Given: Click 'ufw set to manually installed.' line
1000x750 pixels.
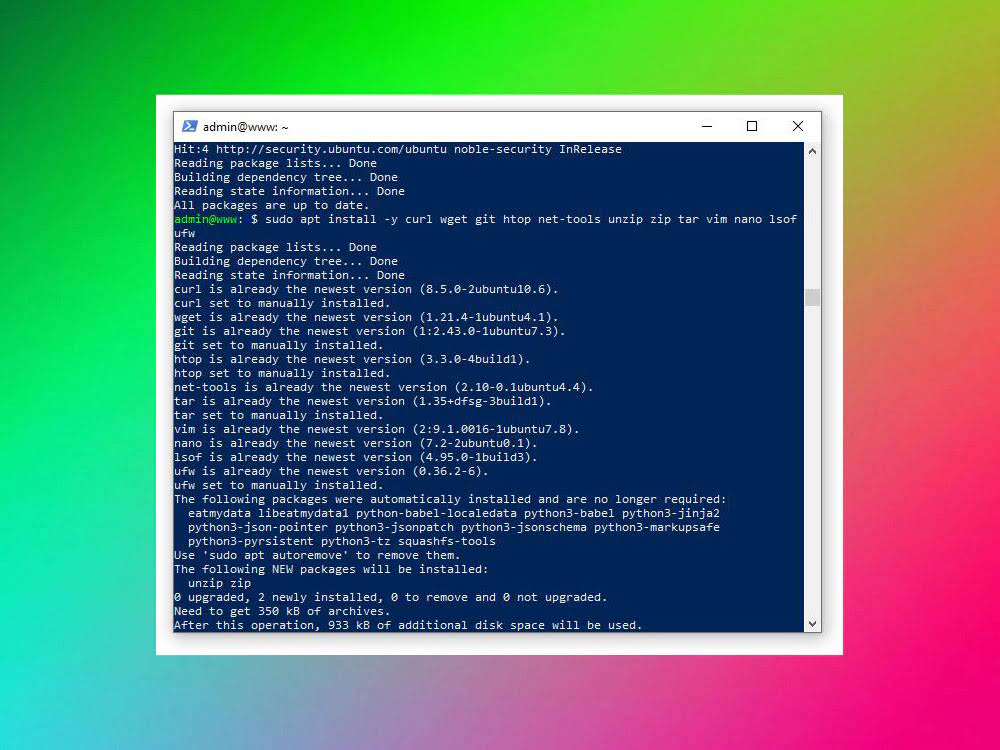Looking at the screenshot, I should click(279, 486).
